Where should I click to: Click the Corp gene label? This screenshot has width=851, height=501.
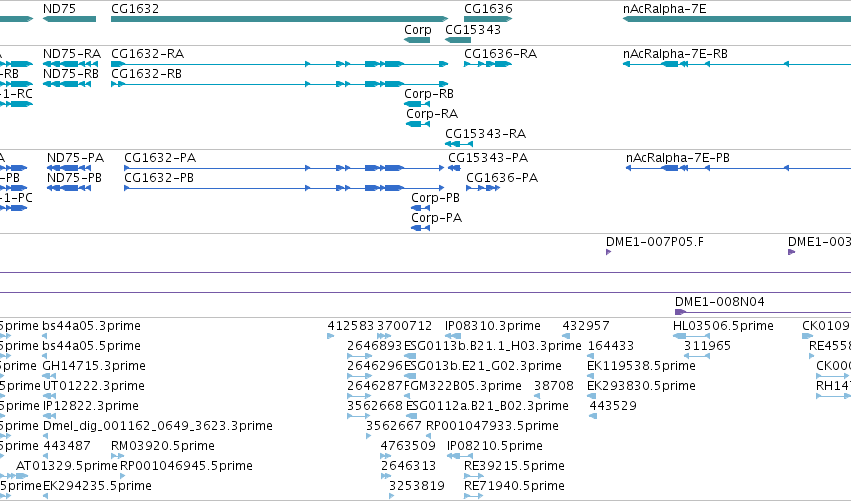click(x=418, y=30)
